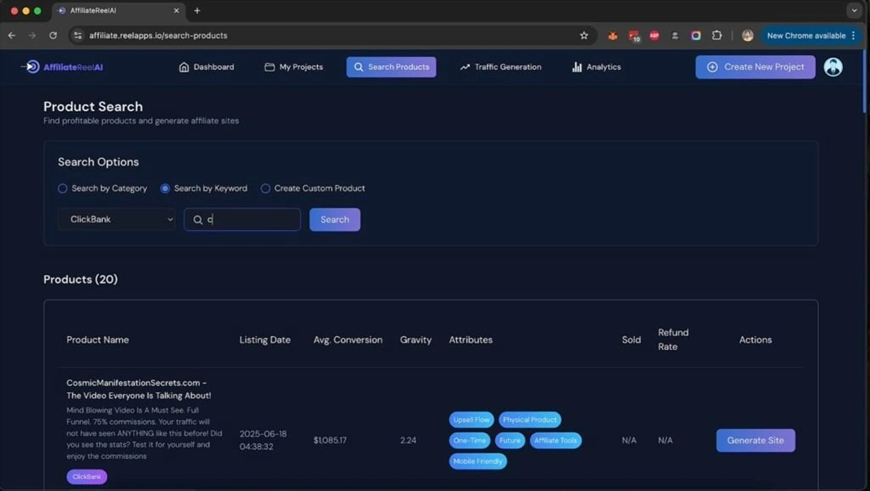870x491 pixels.
Task: Click the page vertical scrollbar
Action: pyautogui.click(x=865, y=83)
